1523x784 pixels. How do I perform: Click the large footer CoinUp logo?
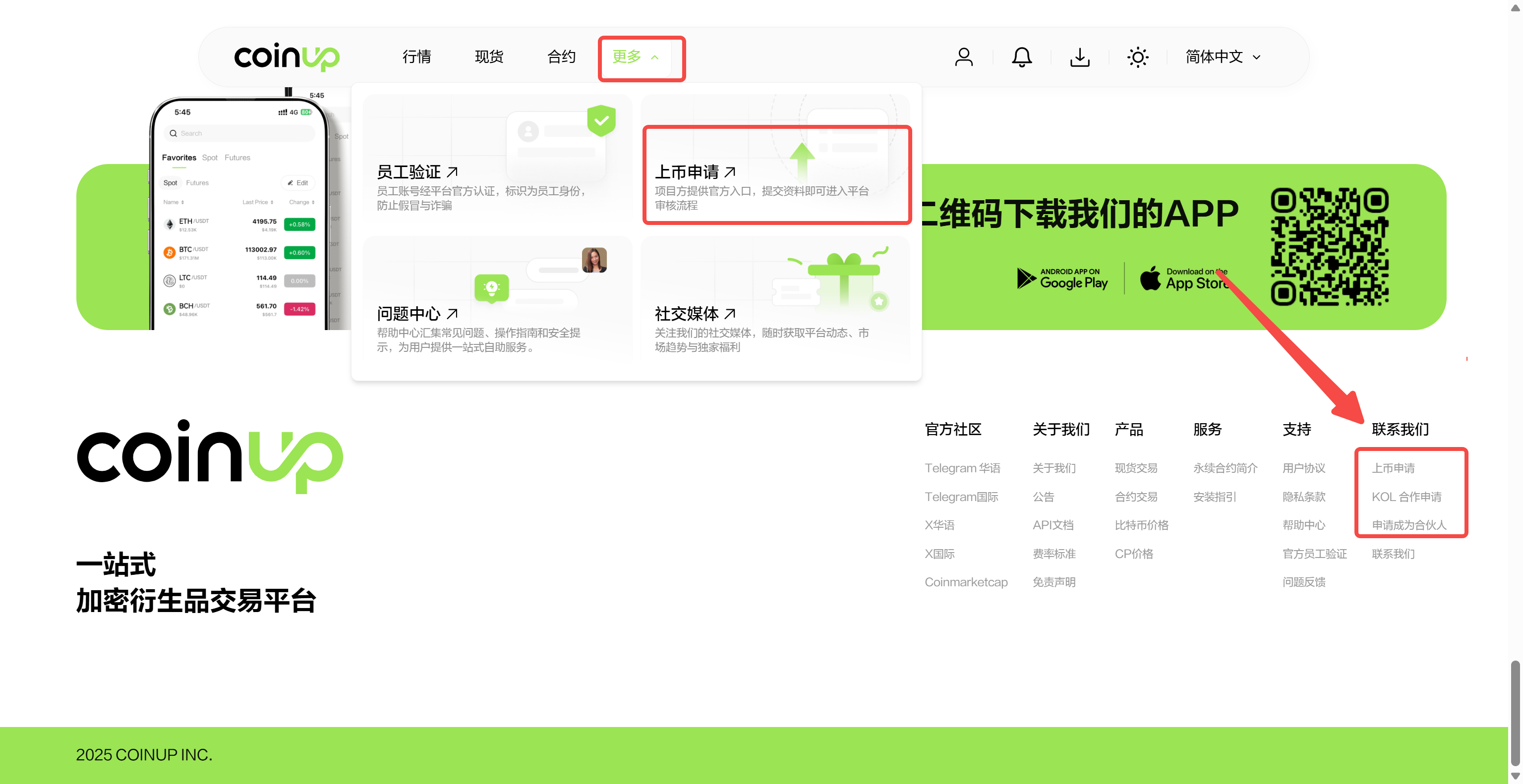point(210,457)
